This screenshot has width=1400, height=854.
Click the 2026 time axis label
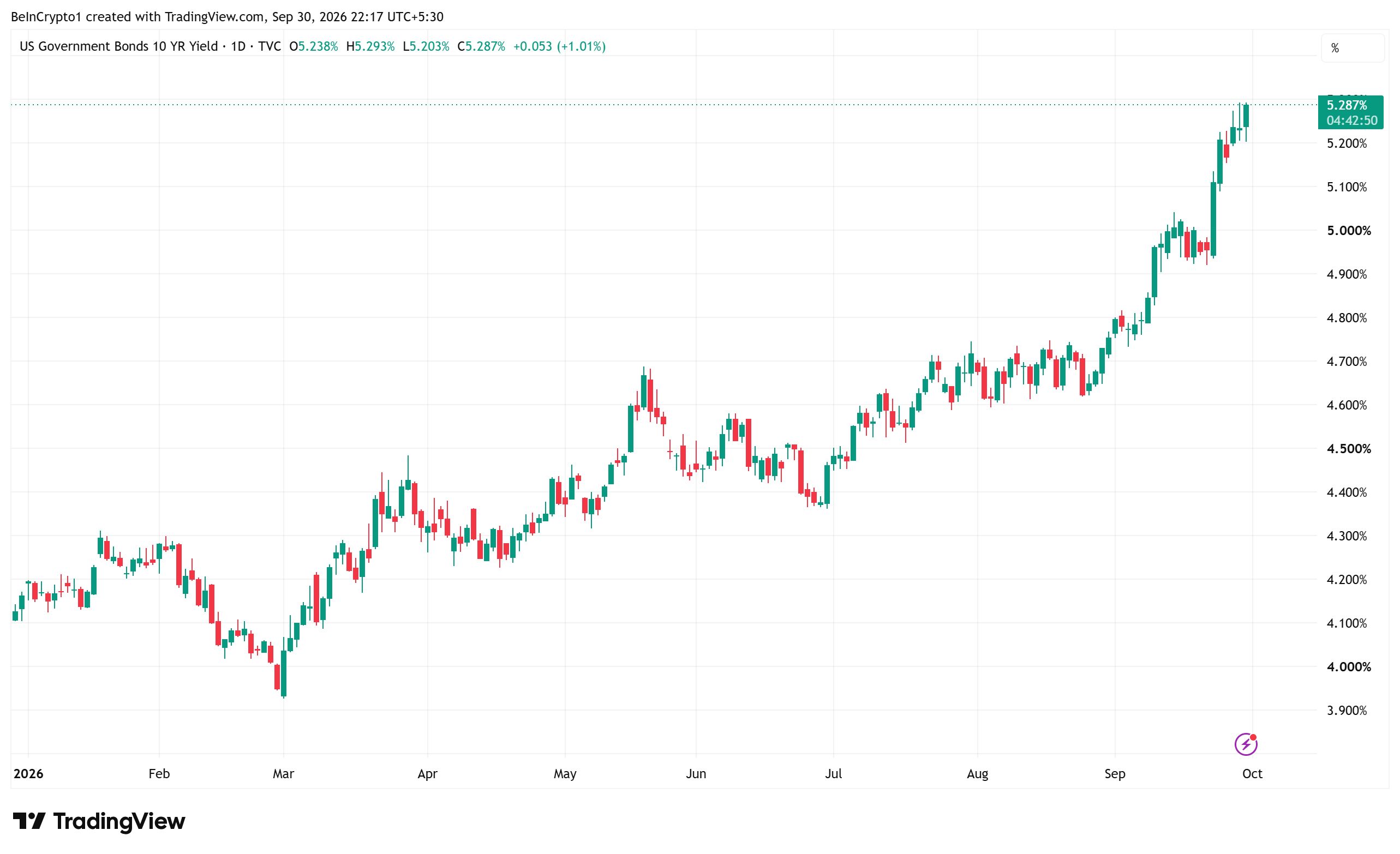click(x=28, y=774)
